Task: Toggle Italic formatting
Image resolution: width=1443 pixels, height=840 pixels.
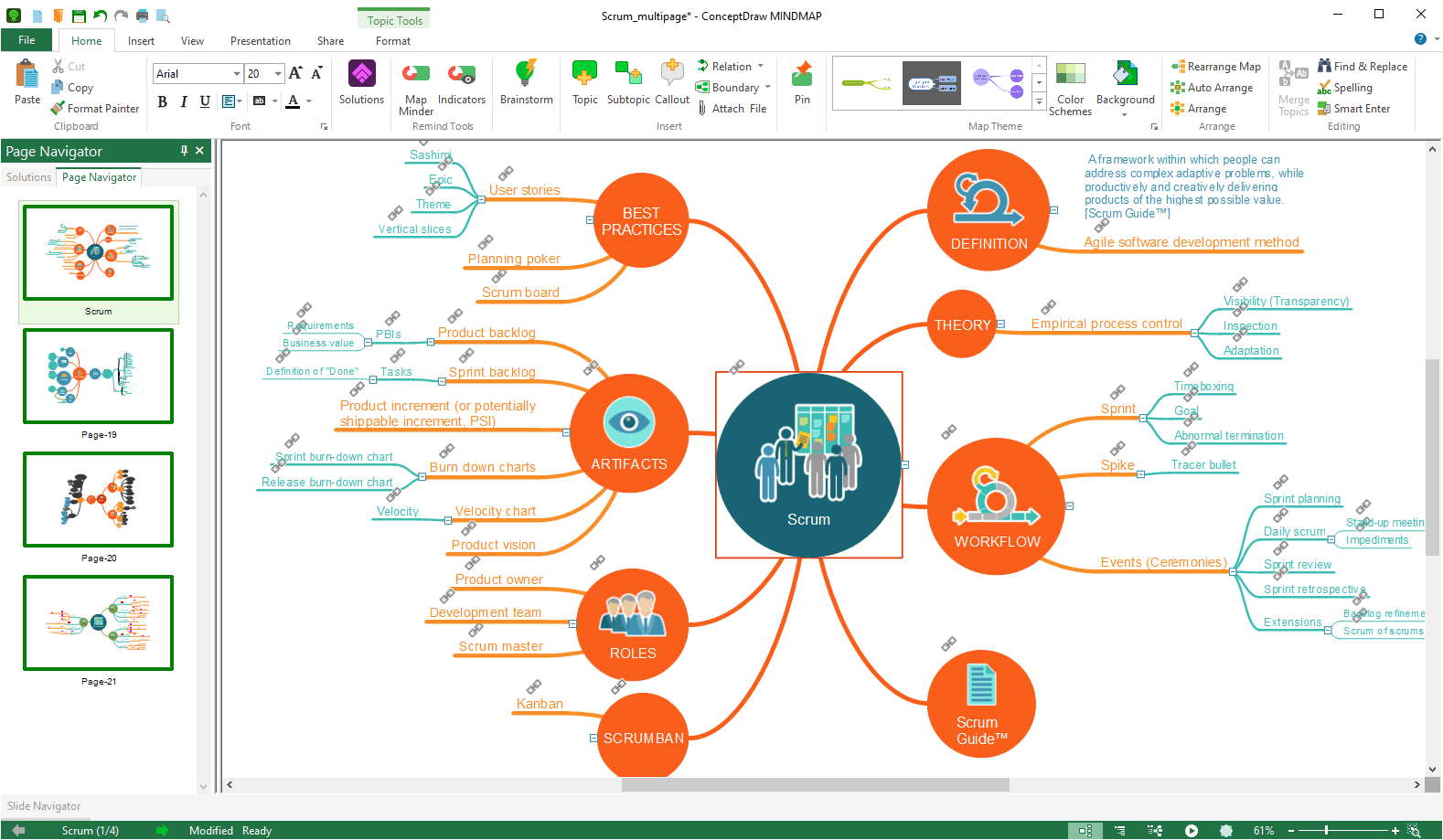Action: tap(184, 101)
